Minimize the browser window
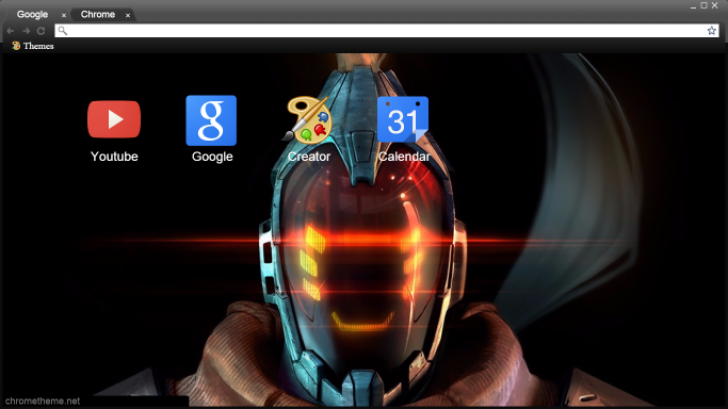The image size is (728, 409). tap(693, 6)
